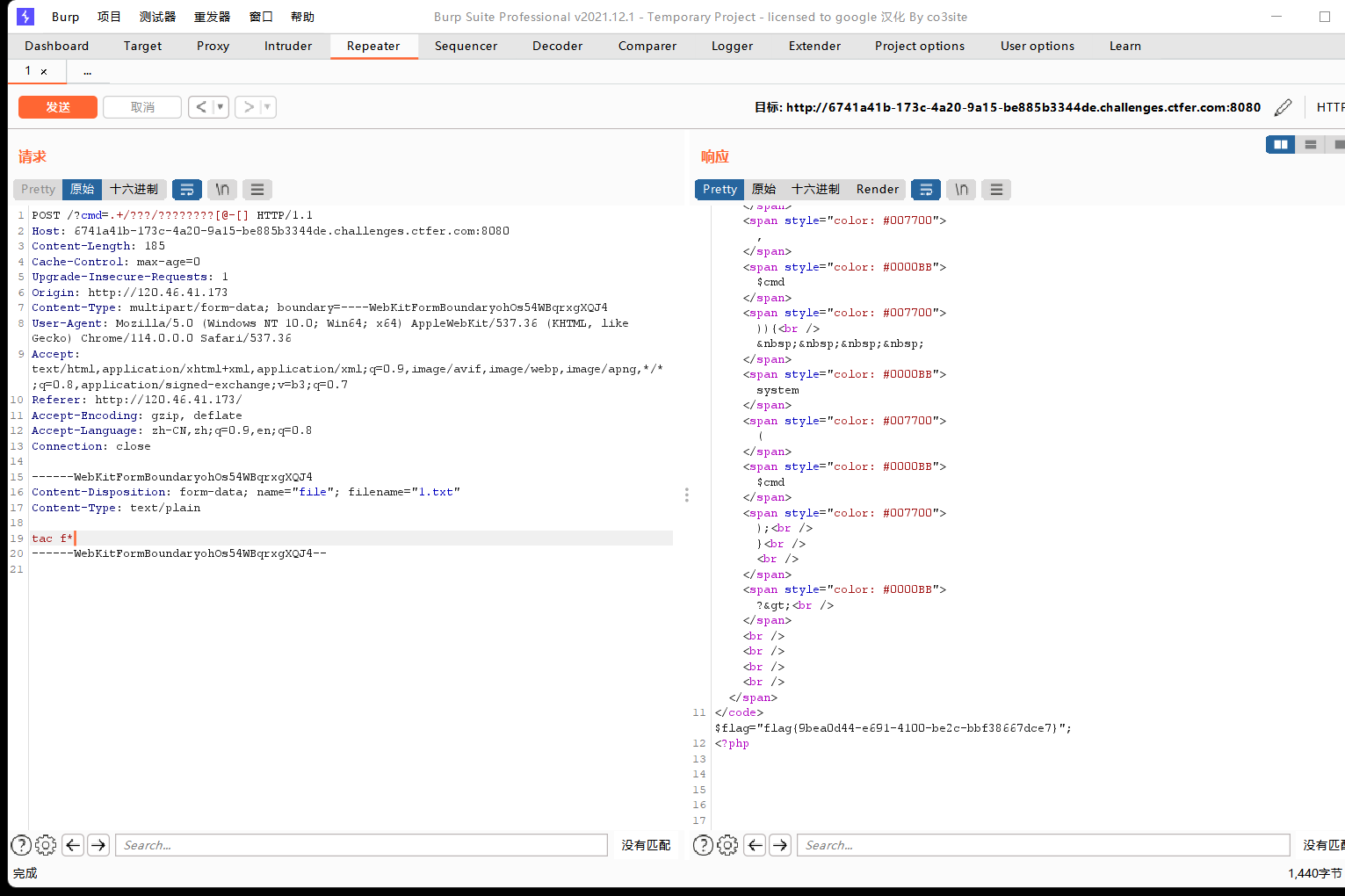Add a new Repeater tab with ...
The width and height of the screenshot is (1345, 896).
(x=87, y=71)
